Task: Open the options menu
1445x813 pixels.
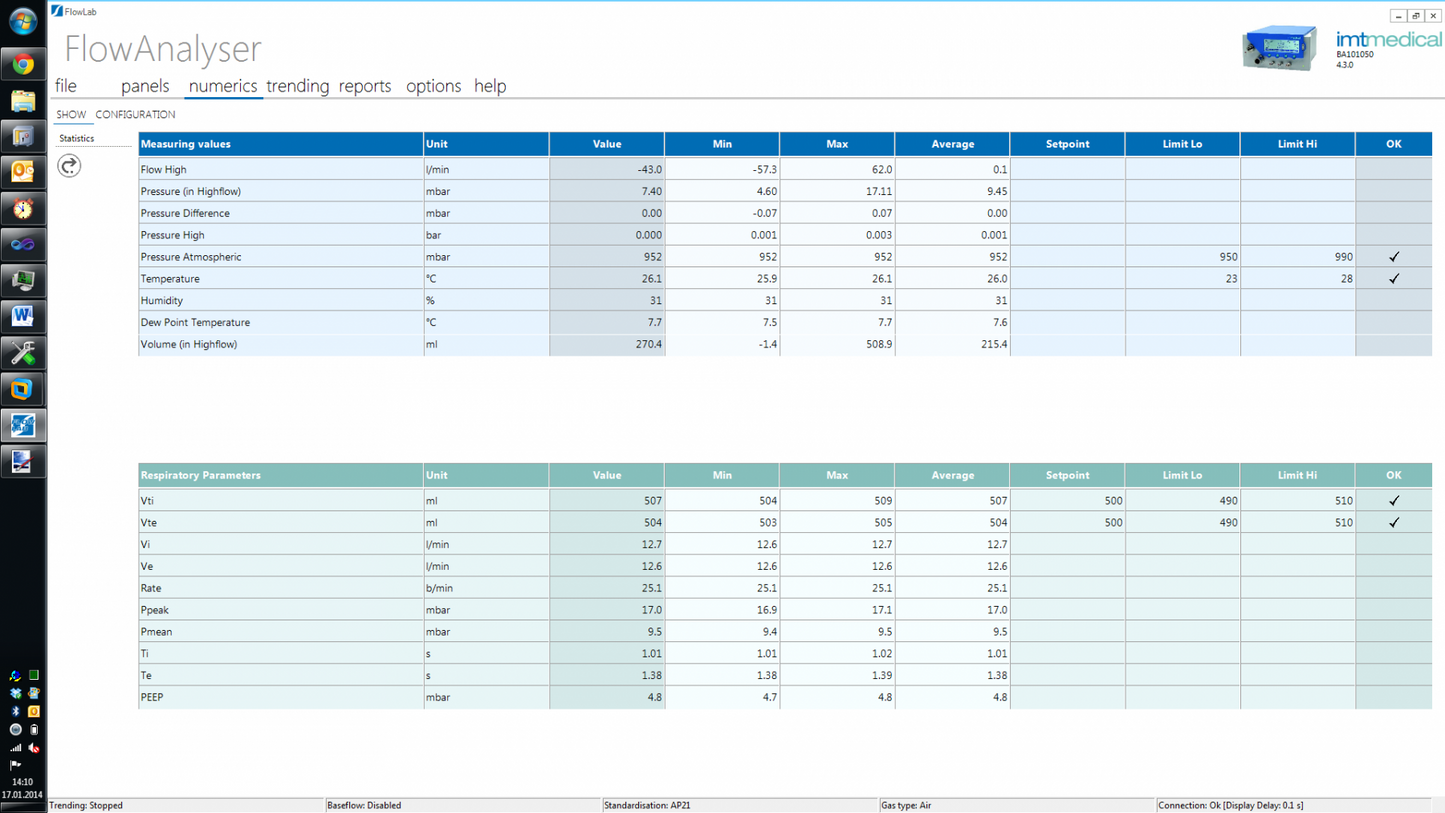Action: click(433, 86)
